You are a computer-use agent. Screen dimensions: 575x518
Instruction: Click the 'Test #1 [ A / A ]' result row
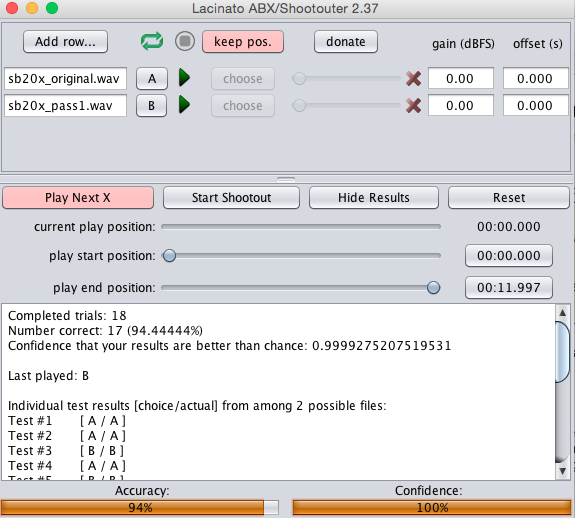click(x=67, y=421)
